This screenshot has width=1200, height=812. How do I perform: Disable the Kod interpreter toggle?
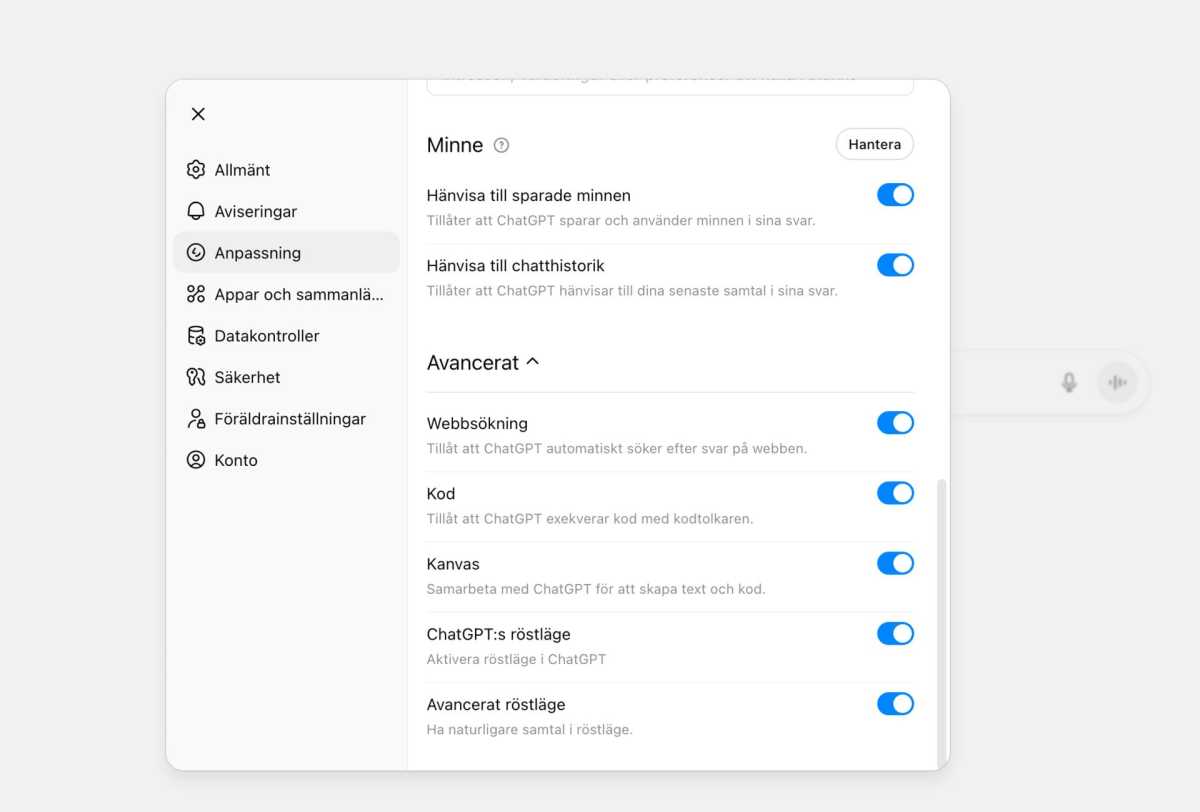(895, 493)
